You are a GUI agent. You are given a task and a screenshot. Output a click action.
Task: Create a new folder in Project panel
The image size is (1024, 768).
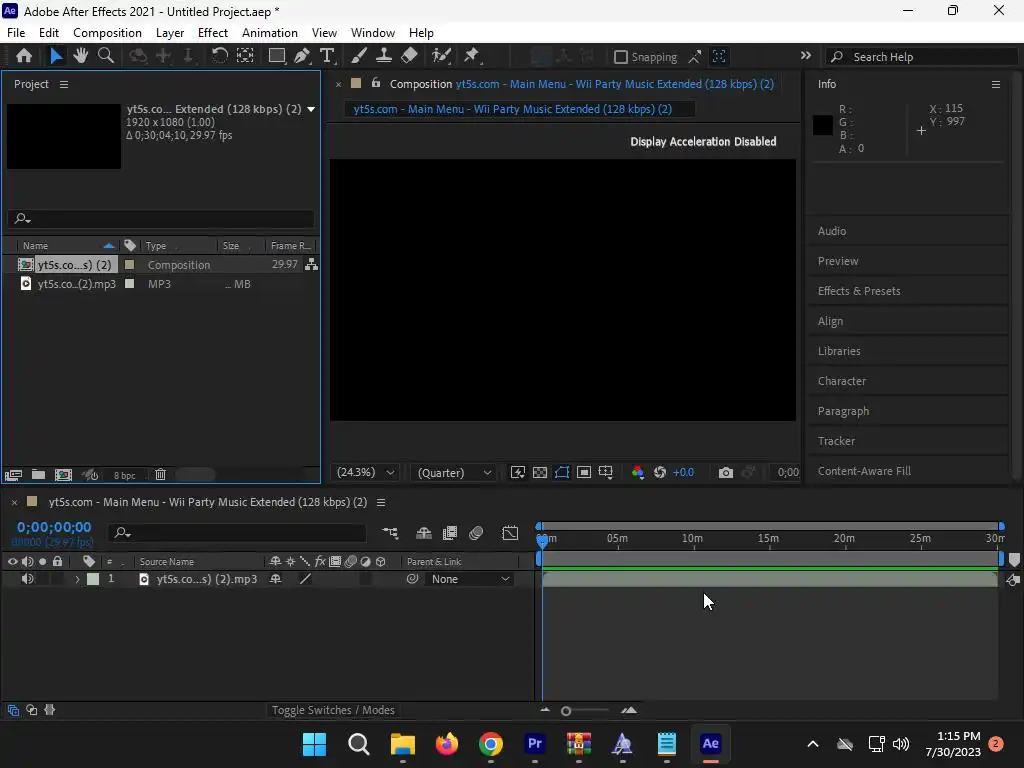39,475
